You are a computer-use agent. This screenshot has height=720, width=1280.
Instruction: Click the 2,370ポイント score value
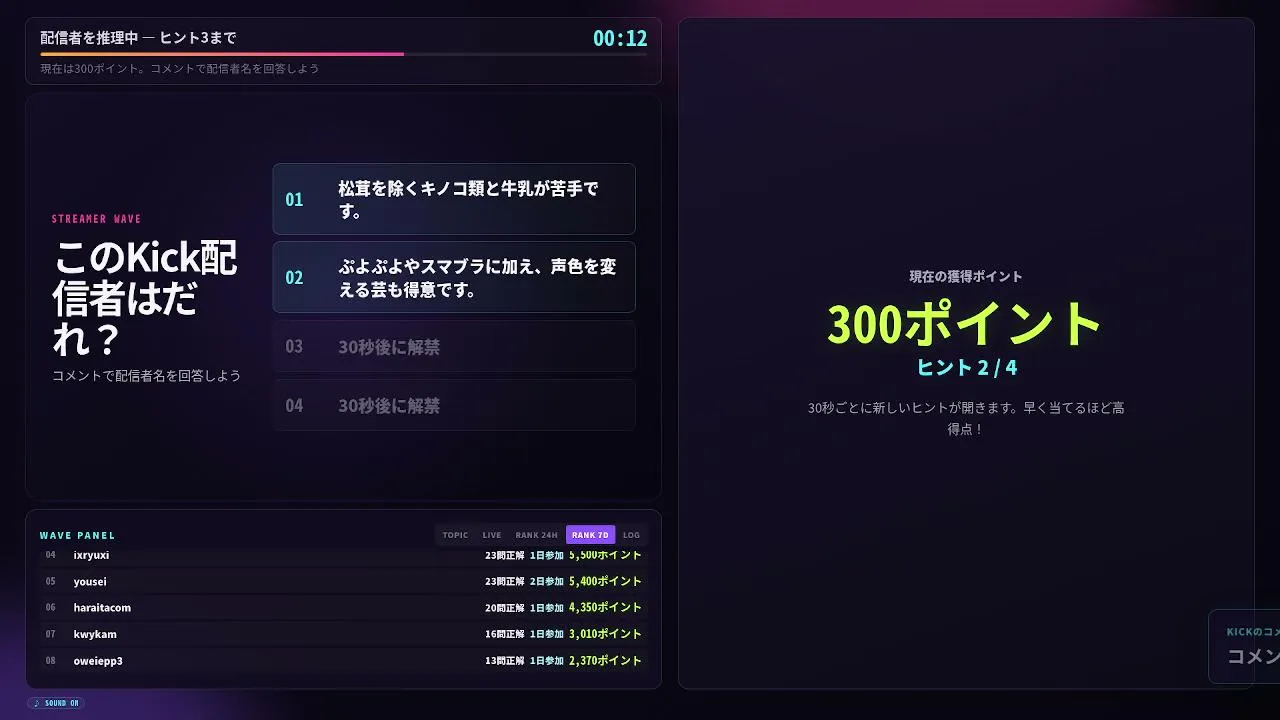click(605, 660)
